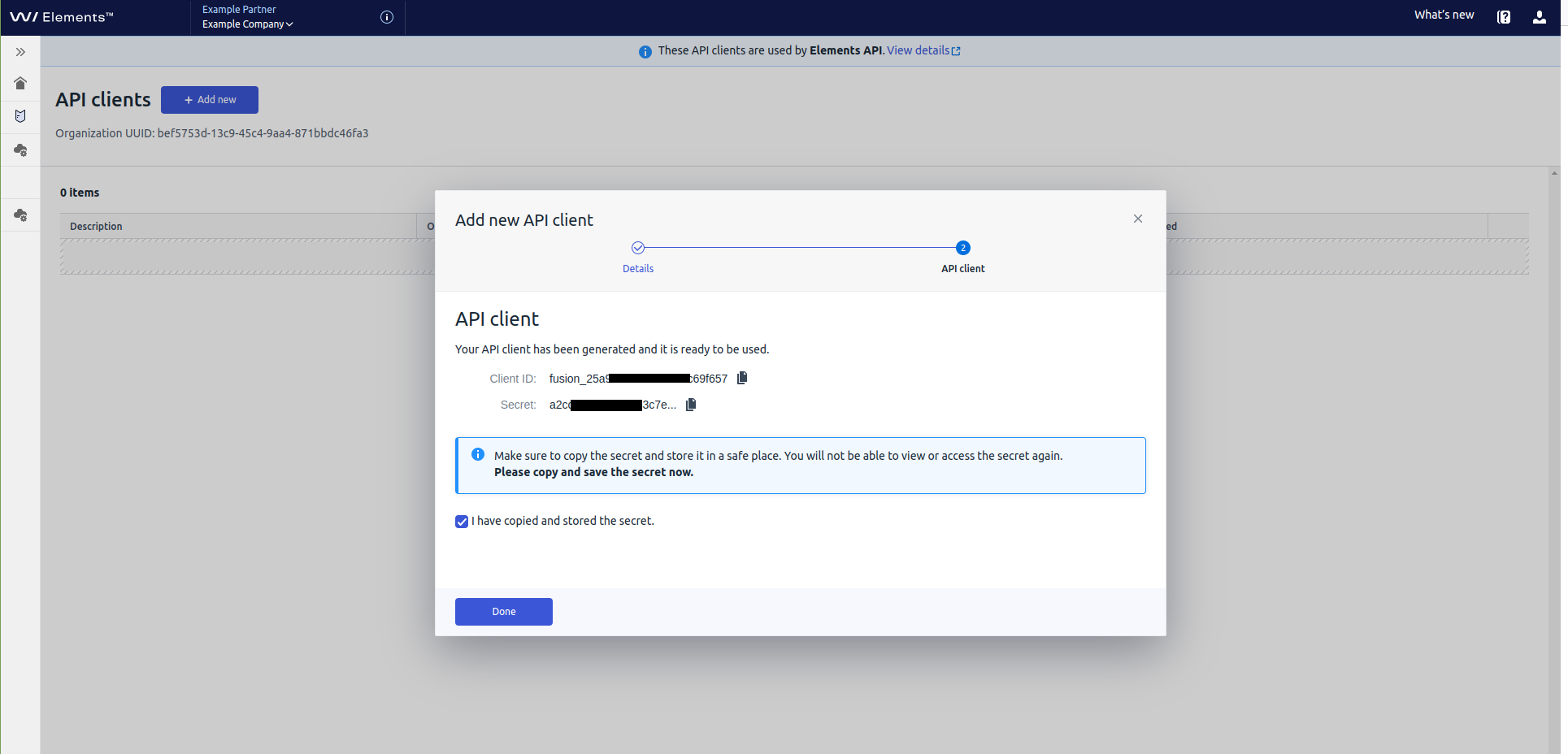Image resolution: width=1568 pixels, height=754 pixels.
Task: Expand the collapsed sidebar navigation
Action: 20,52
